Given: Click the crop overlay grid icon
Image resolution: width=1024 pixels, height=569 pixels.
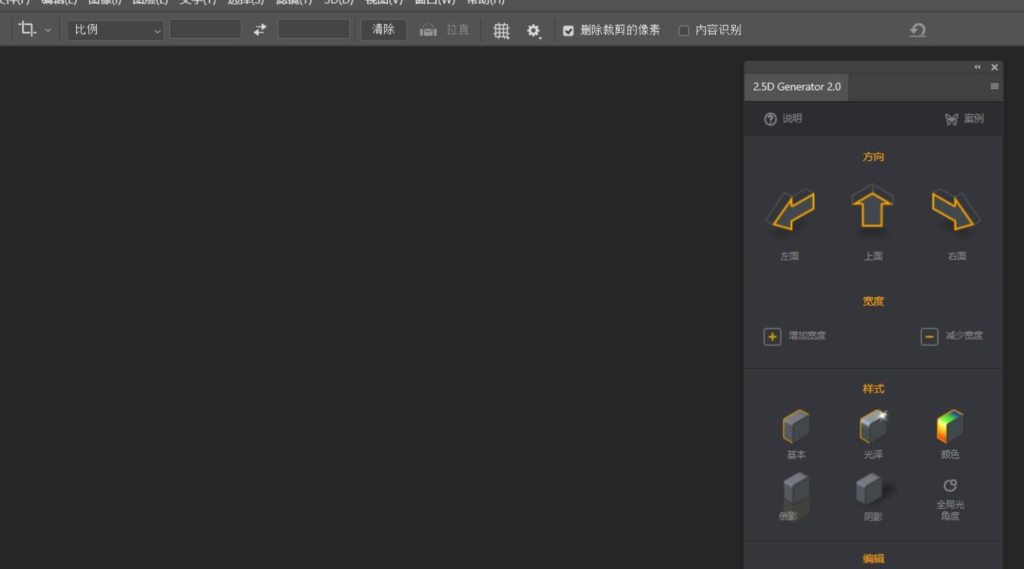Looking at the screenshot, I should [501, 30].
